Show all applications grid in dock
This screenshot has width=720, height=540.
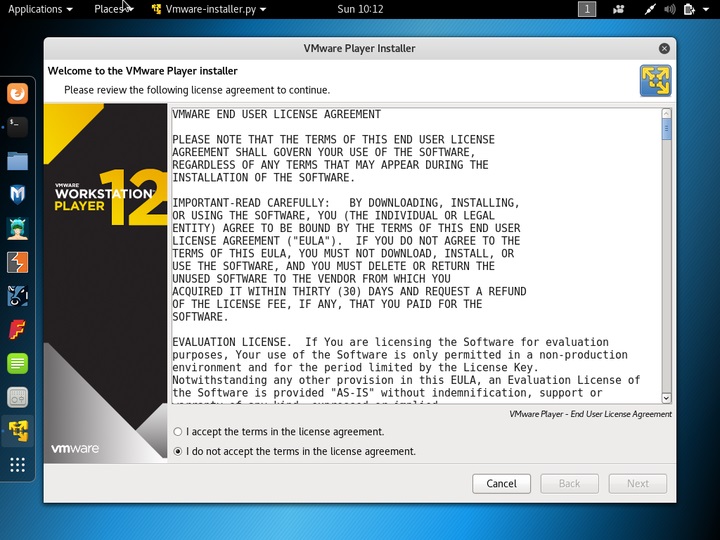pyautogui.click(x=17, y=465)
